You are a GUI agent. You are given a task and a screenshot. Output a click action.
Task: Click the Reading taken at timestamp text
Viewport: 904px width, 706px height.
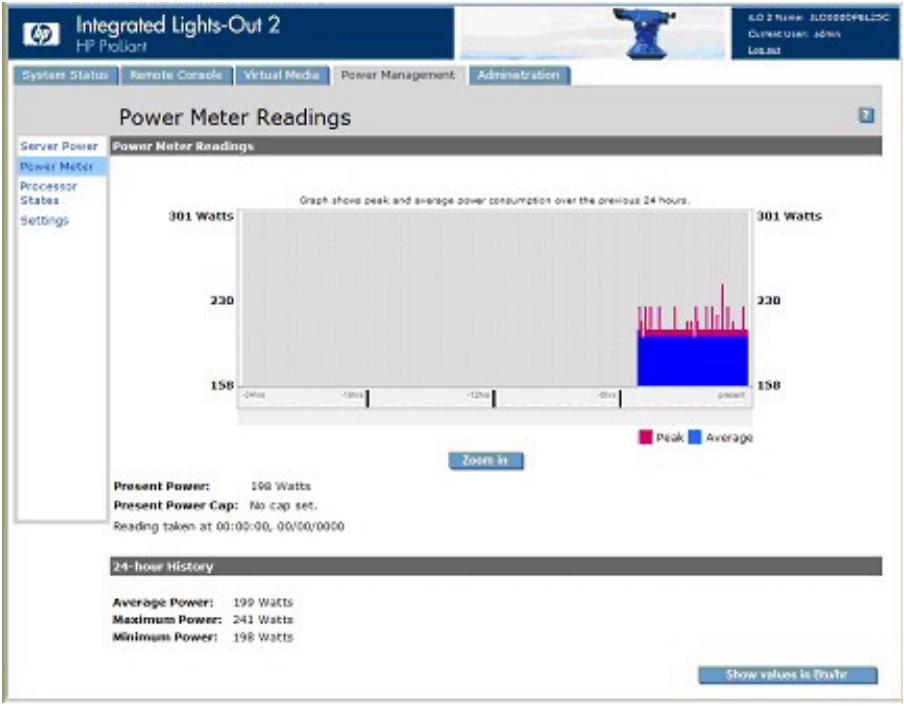pyautogui.click(x=229, y=526)
